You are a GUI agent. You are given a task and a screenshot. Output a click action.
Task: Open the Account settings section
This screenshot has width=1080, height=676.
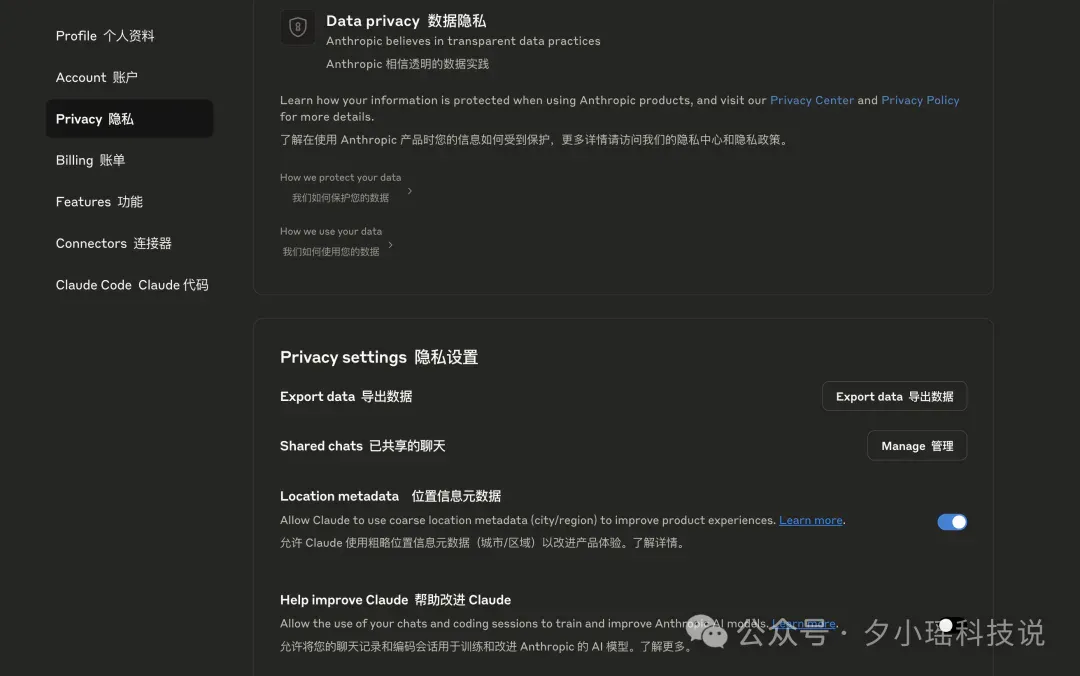[x=96, y=77]
